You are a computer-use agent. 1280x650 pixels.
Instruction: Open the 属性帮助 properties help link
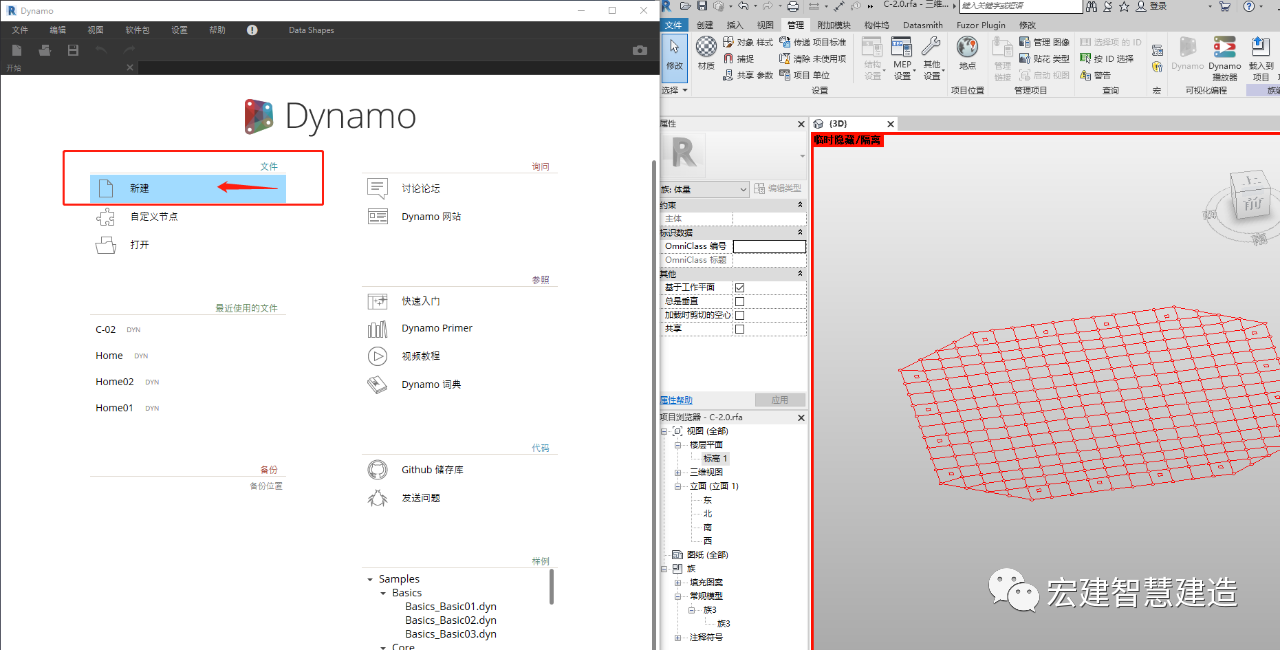[x=675, y=400]
